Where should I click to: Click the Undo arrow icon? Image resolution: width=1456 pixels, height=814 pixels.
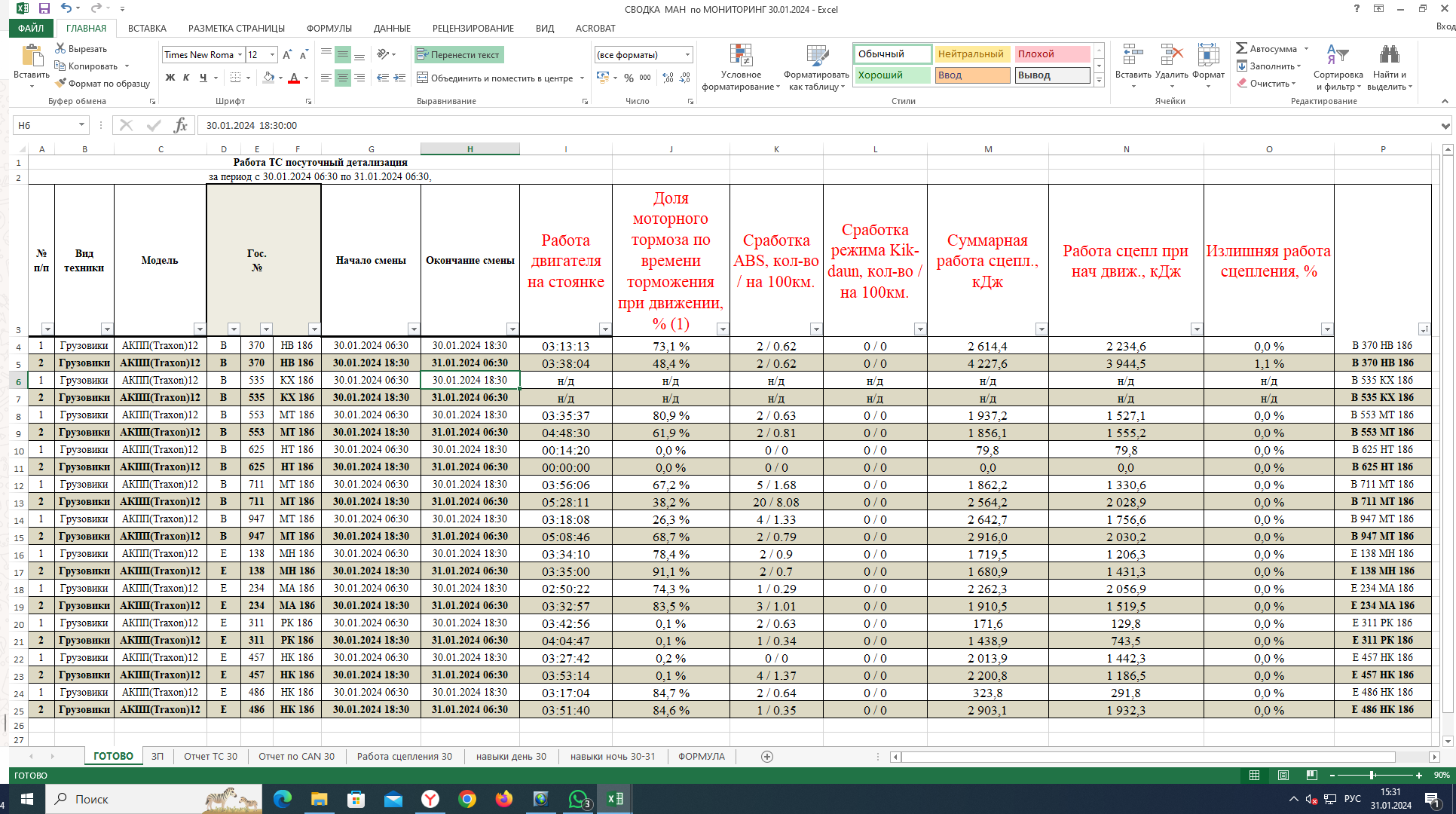[67, 8]
